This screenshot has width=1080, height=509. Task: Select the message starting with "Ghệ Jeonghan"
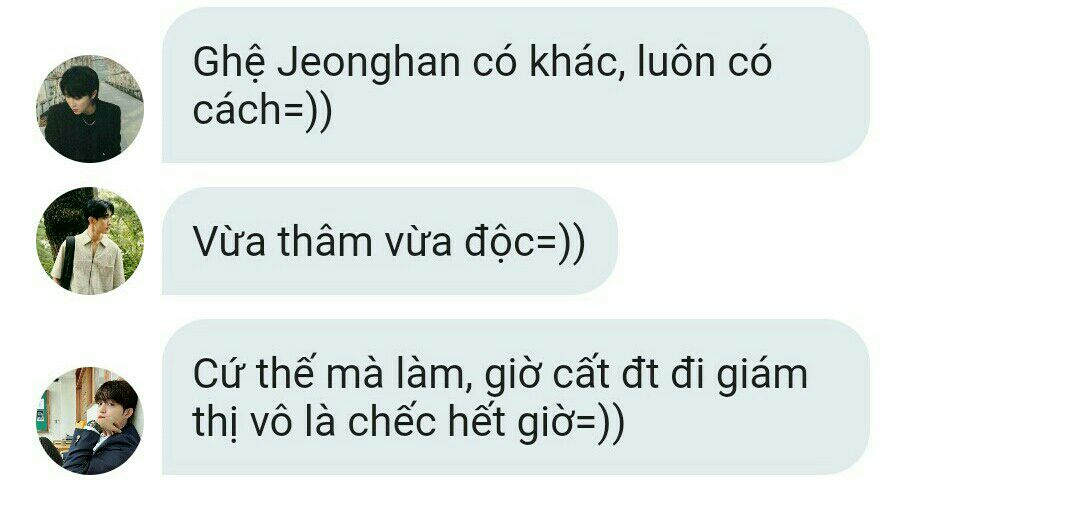[x=515, y=85]
